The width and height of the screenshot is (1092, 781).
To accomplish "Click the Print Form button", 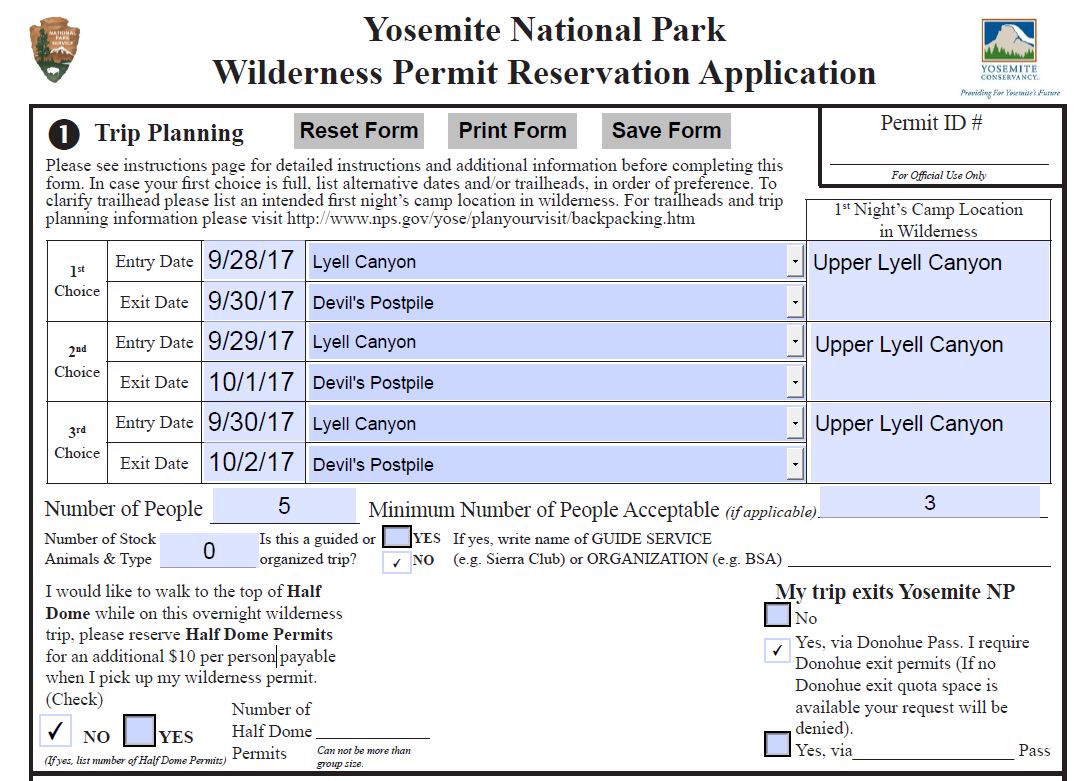I will 513,131.
